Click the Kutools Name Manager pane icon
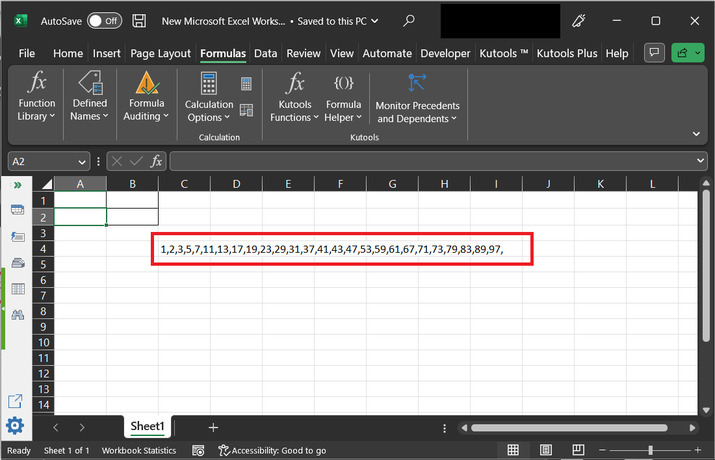 pyautogui.click(x=17, y=263)
